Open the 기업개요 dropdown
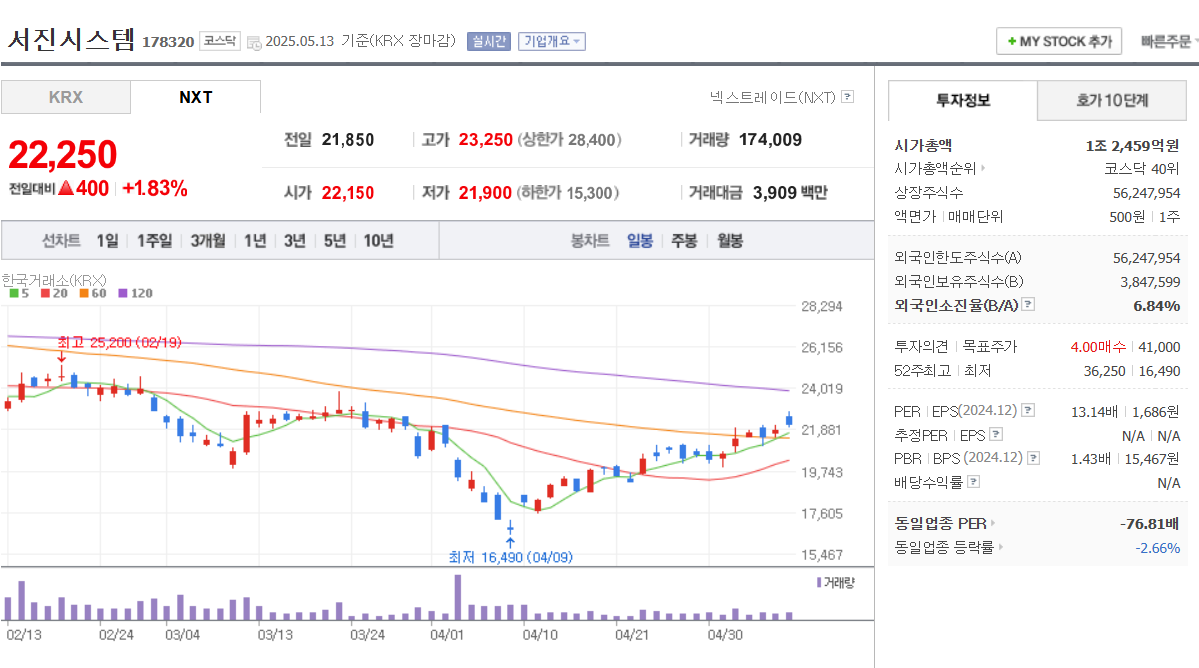 550,41
